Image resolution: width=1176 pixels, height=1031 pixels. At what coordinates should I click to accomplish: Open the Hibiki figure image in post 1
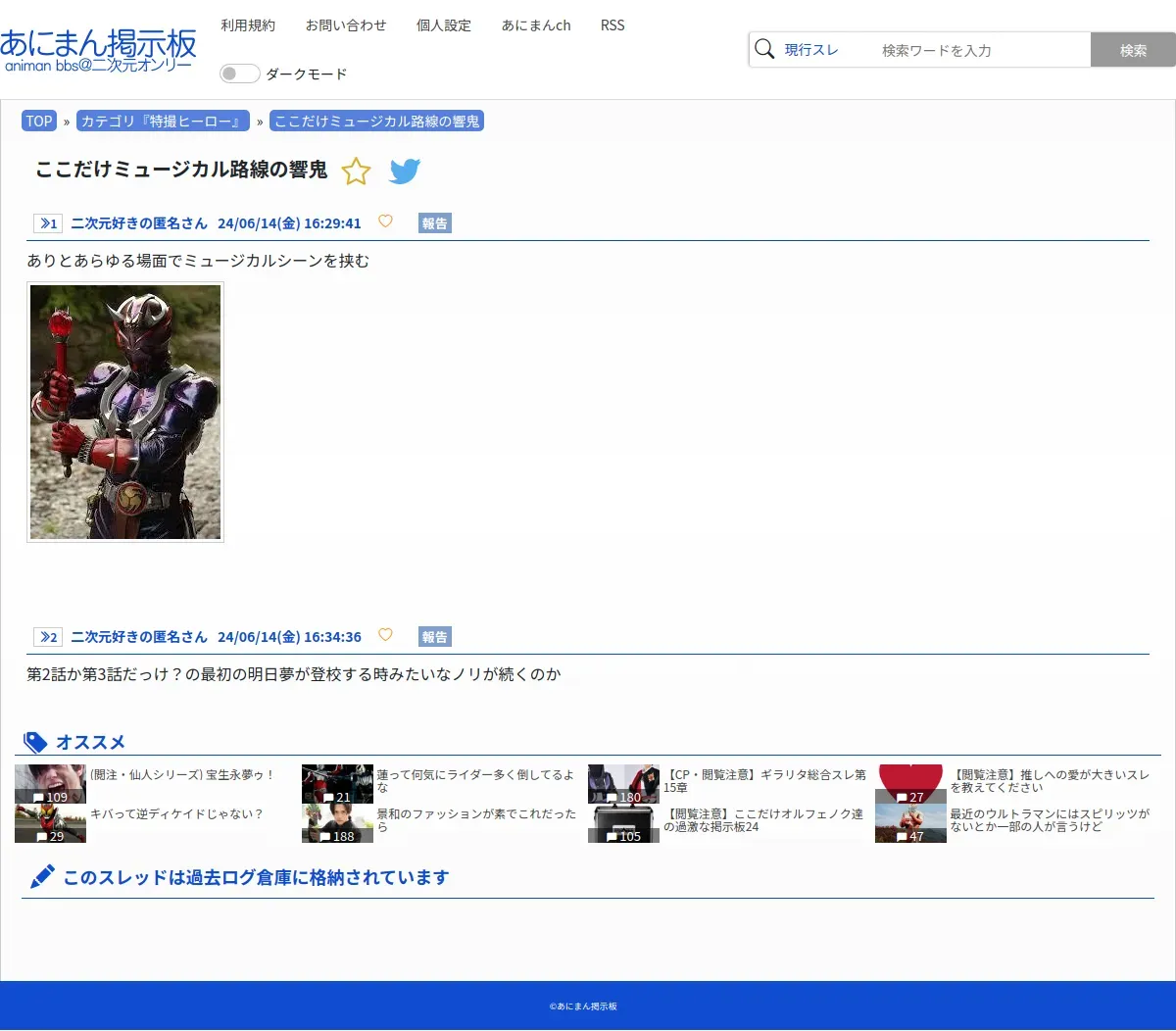(125, 412)
